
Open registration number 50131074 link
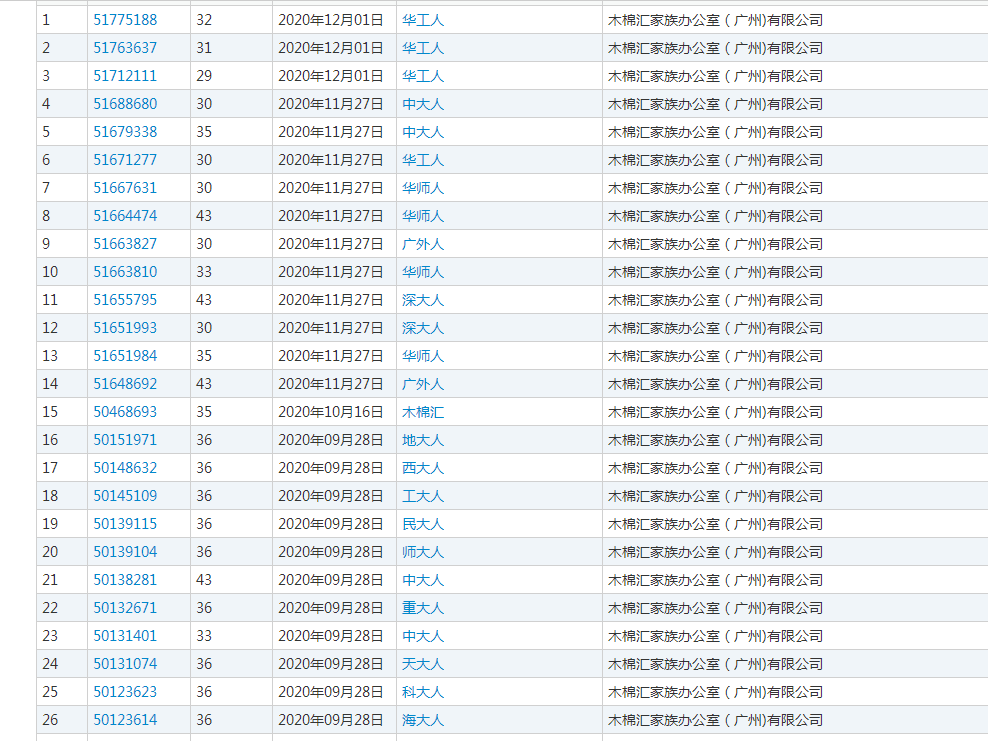[125, 664]
